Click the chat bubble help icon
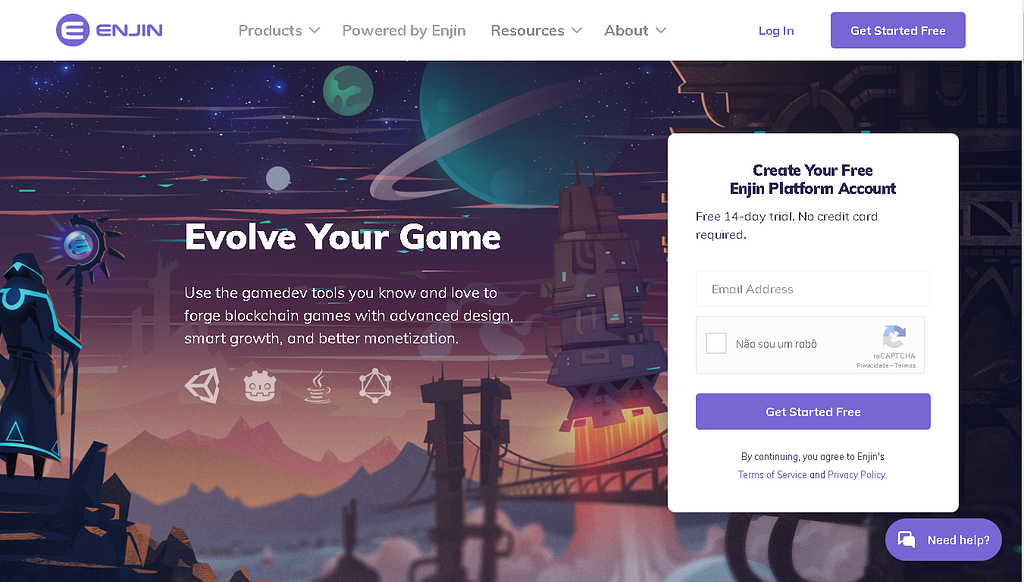 click(906, 540)
